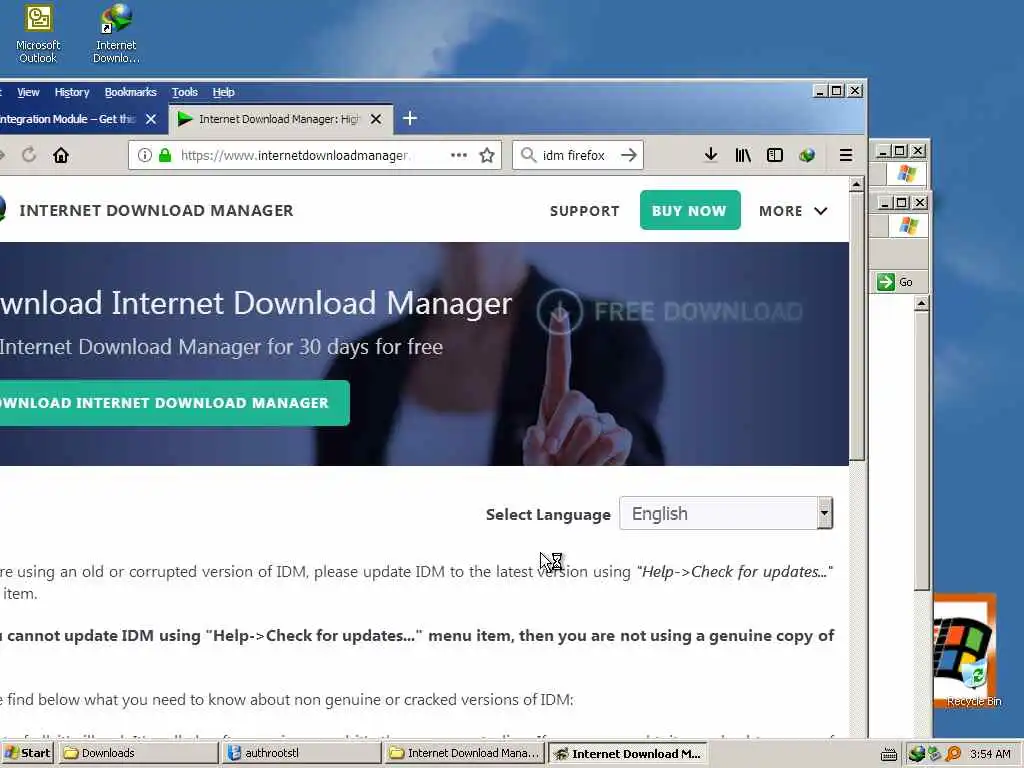Close the Integration Module tab
This screenshot has height=768, width=1024.
151,119
